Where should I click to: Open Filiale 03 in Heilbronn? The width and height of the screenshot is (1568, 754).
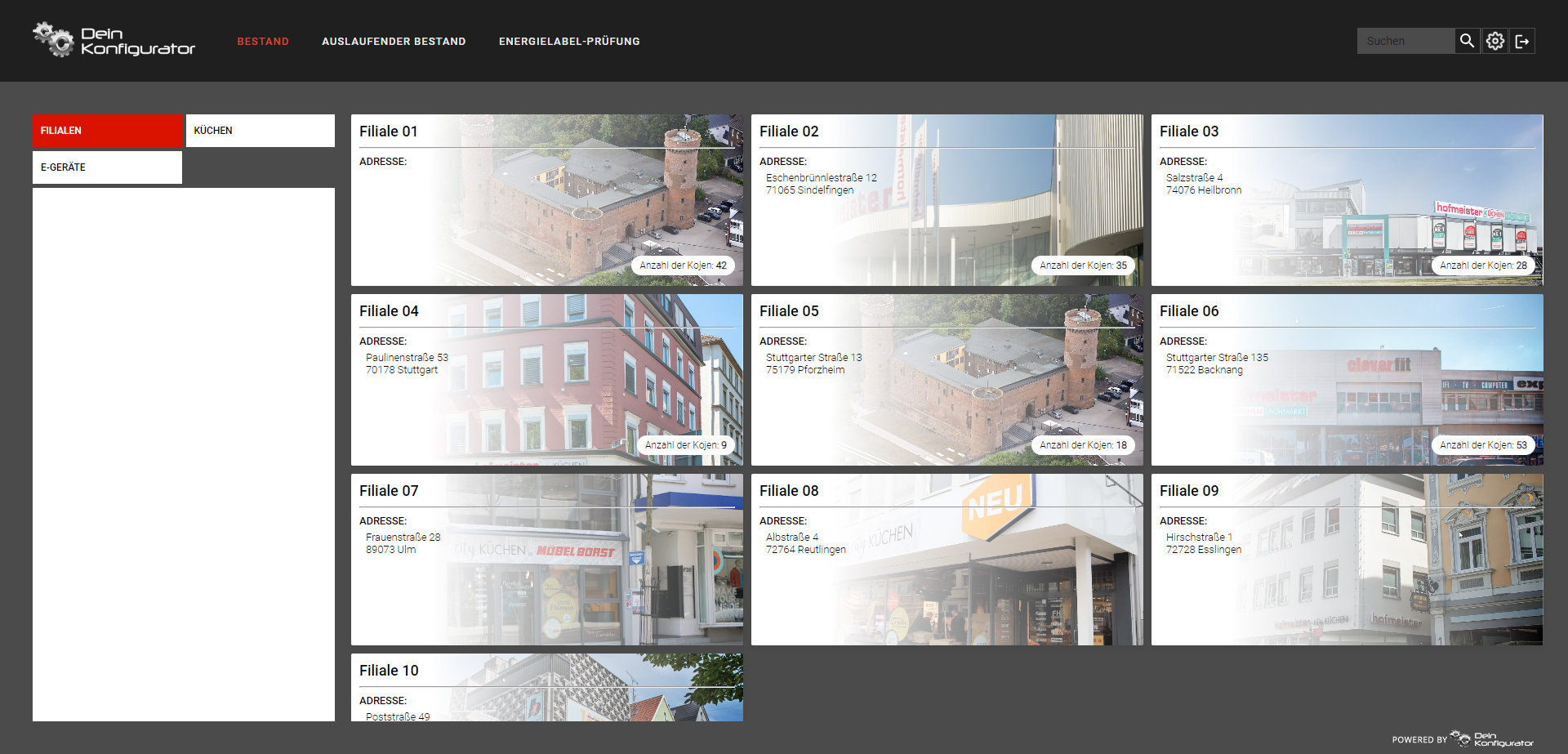click(1347, 200)
